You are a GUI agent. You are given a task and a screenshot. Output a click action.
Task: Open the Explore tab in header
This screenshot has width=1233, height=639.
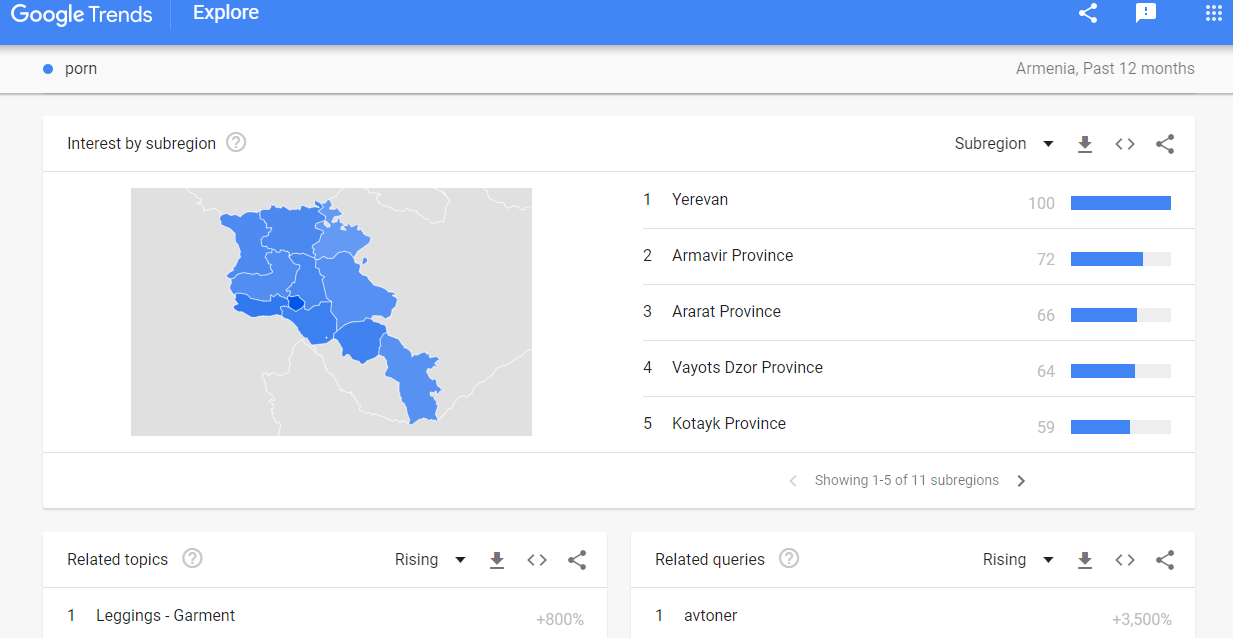(226, 13)
